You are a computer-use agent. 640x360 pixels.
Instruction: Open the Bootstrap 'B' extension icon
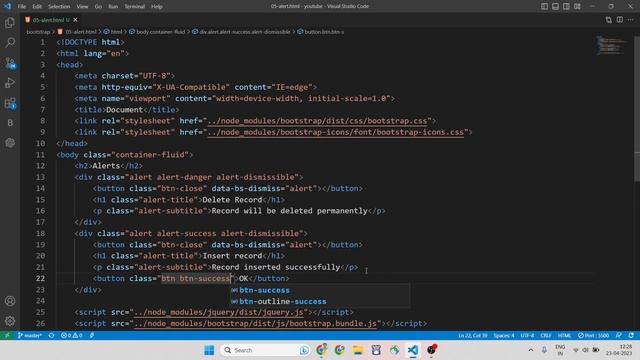pyautogui.click(x=10, y=123)
